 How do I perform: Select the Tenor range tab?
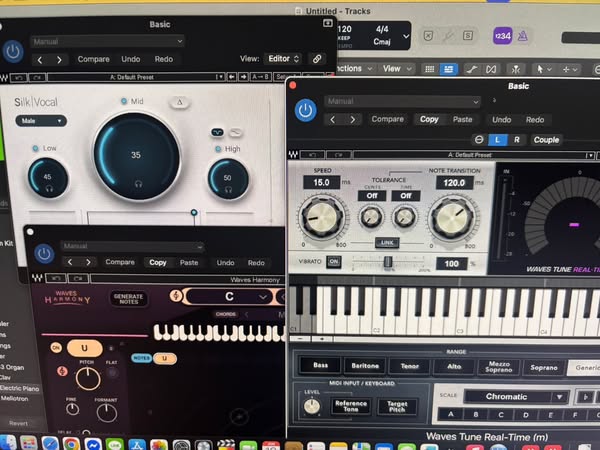[409, 366]
